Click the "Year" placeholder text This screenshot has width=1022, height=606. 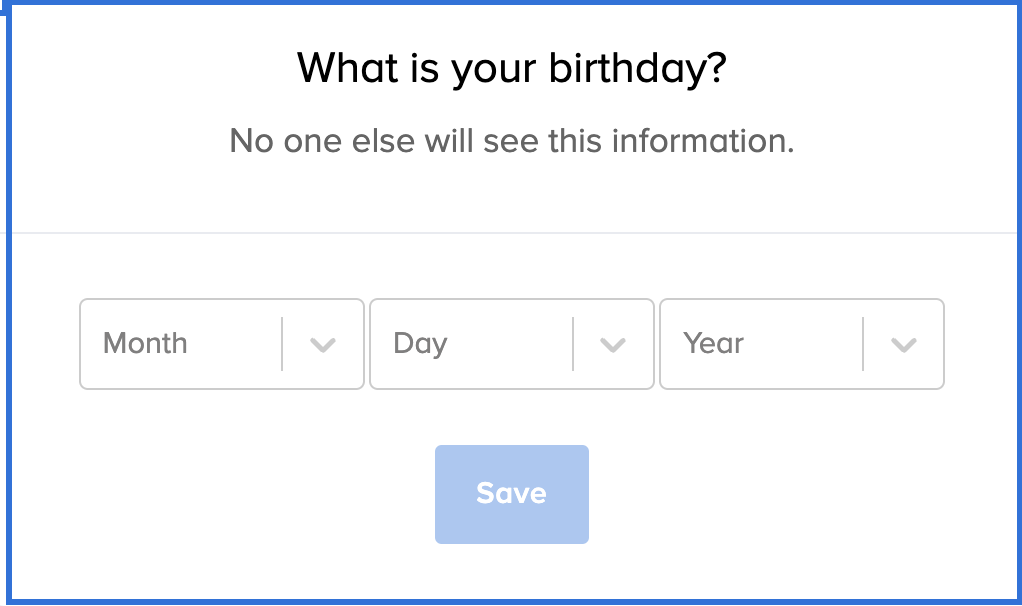pyautogui.click(x=714, y=343)
